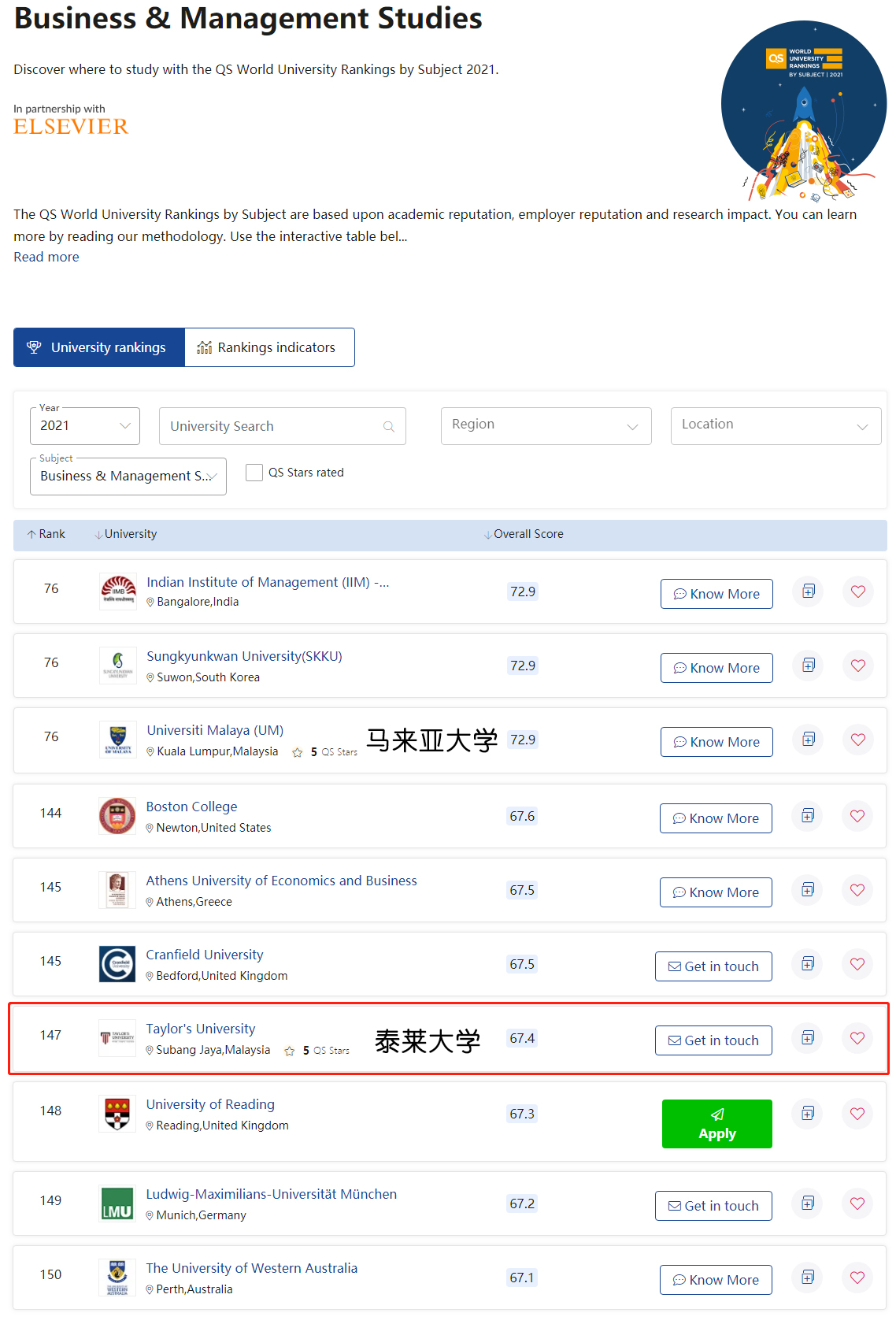Heart the Cranfield University row

point(857,964)
